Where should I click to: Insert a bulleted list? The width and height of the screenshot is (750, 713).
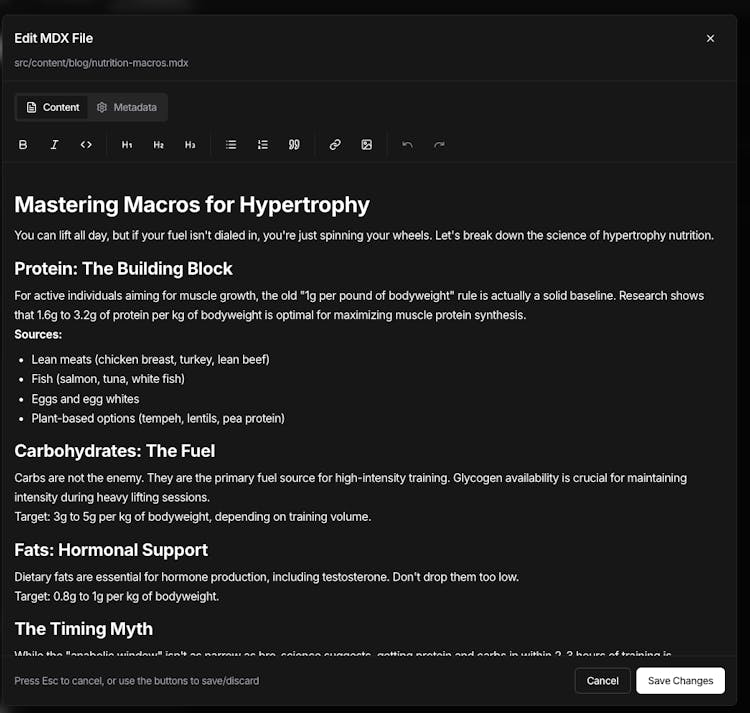pos(231,145)
